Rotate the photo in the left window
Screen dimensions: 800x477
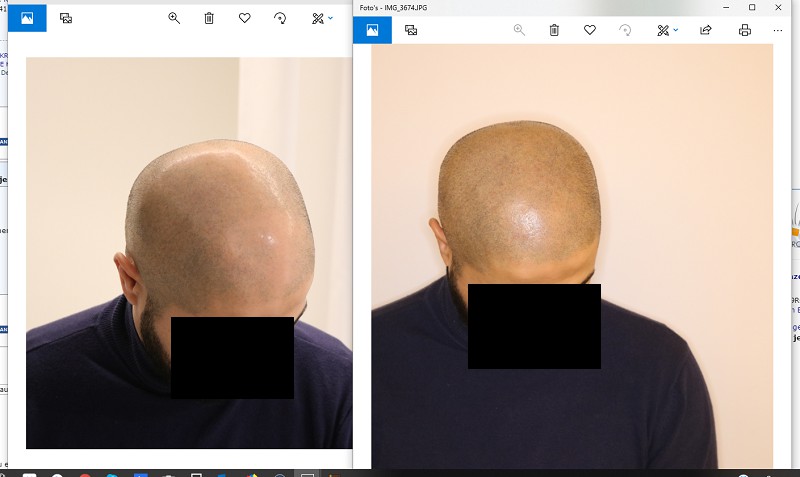pos(280,18)
